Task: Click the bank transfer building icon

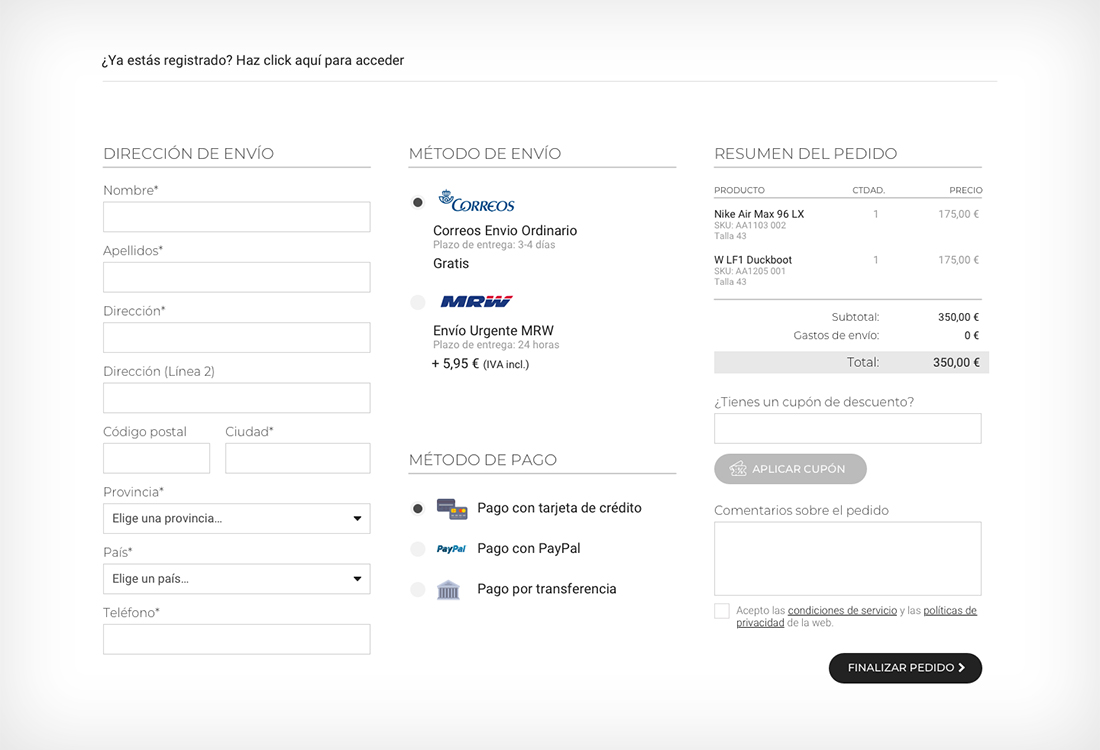Action: click(448, 589)
